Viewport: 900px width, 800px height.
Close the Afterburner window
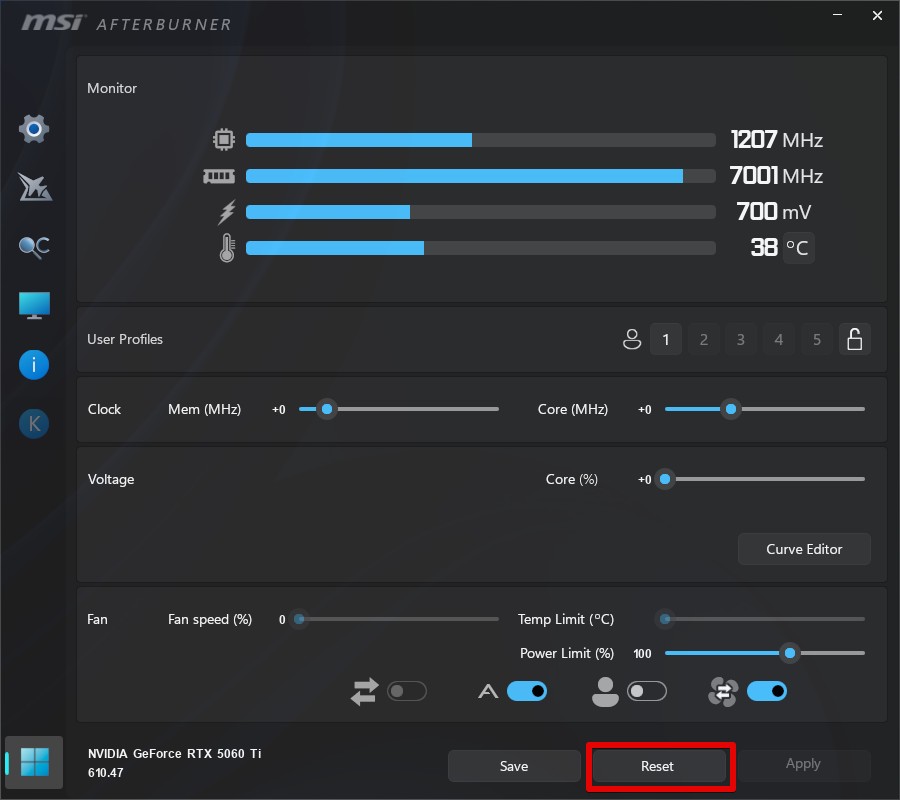[x=877, y=15]
